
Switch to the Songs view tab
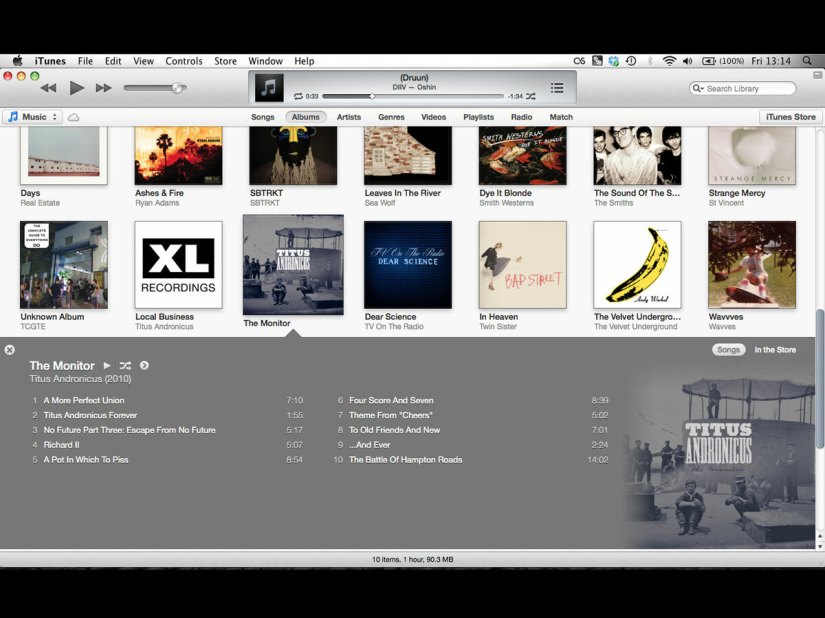point(263,117)
